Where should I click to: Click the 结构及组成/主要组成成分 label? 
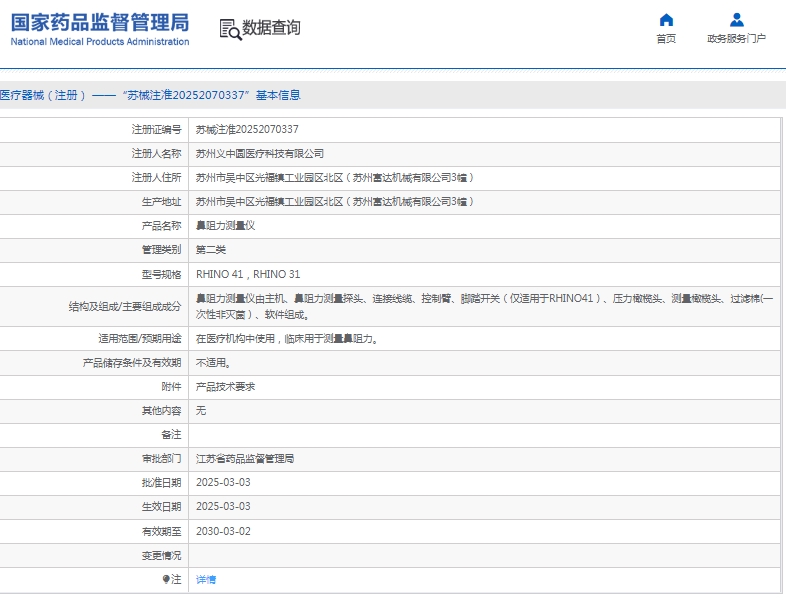125,307
